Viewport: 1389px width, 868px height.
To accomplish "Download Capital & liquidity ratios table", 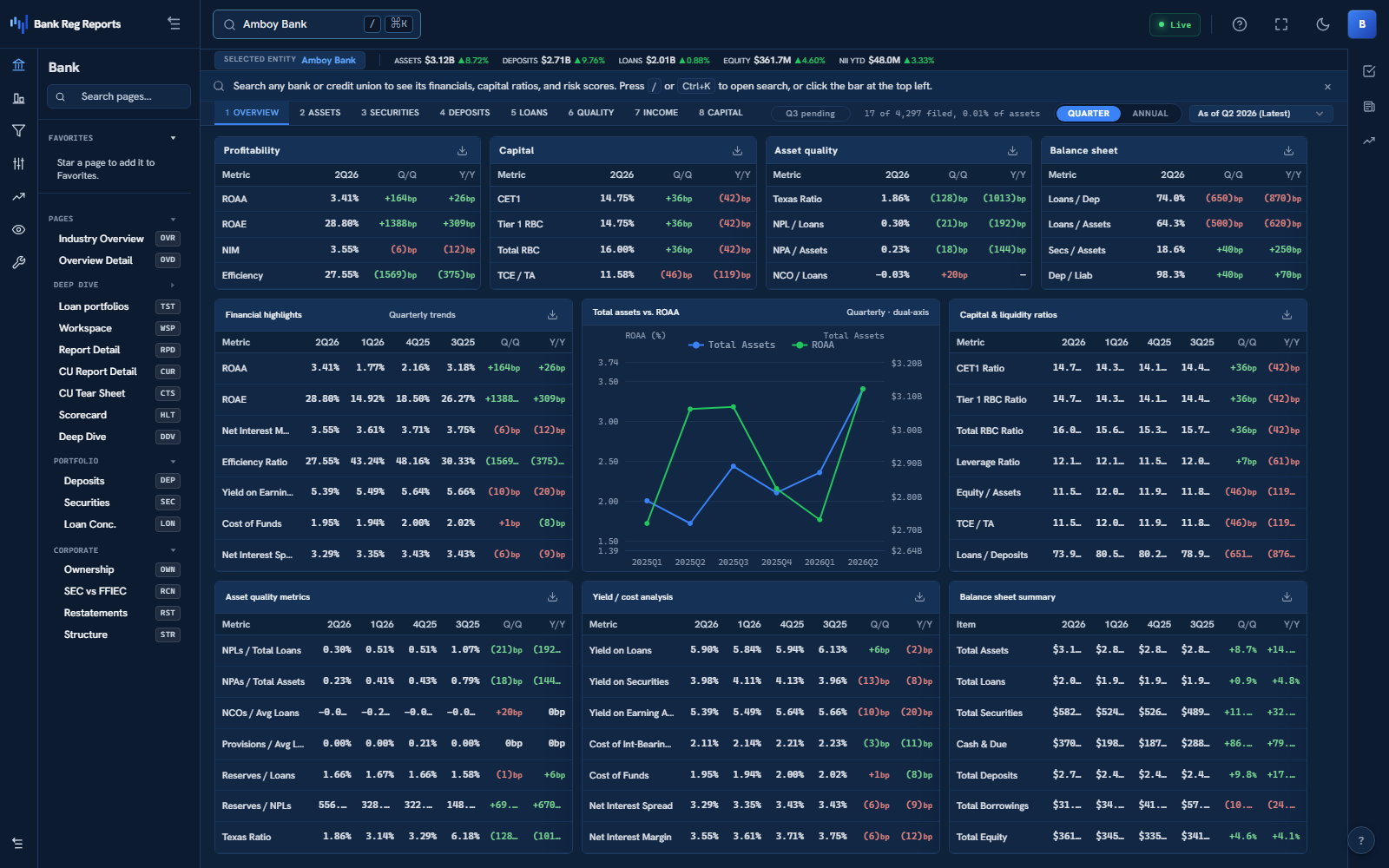I will 1287,314.
